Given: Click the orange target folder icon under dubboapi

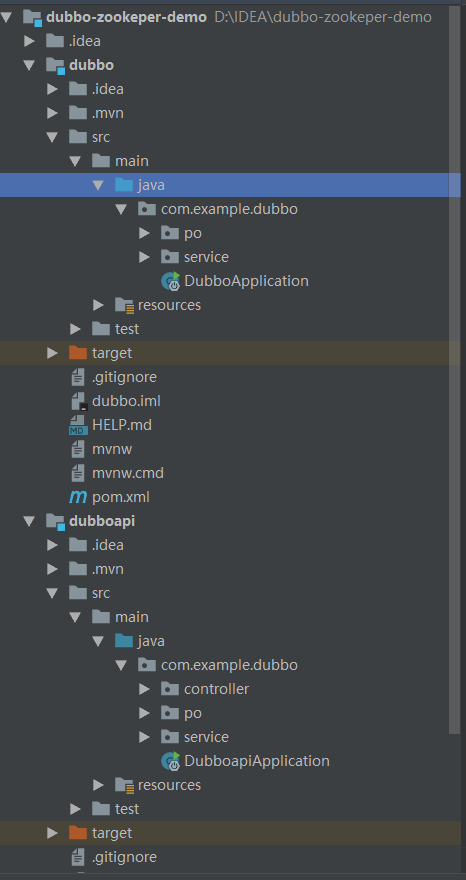Looking at the screenshot, I should 77,832.
